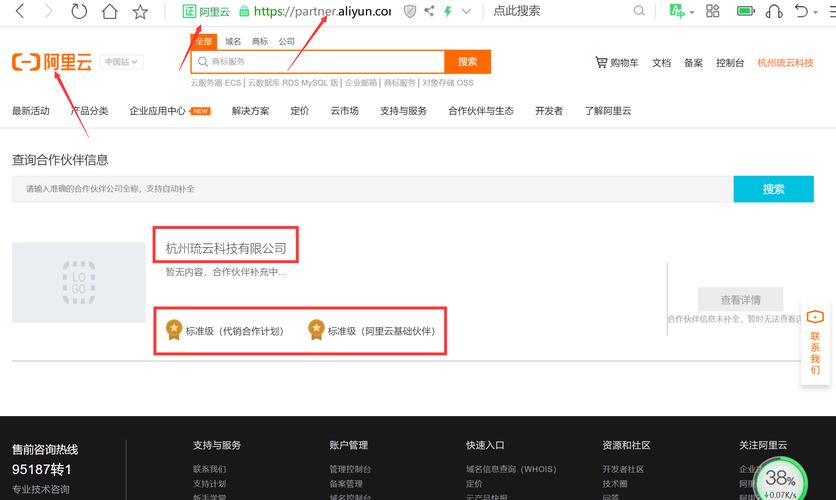Open the 联系我们 floating contact widget
This screenshot has height=500, width=836.
pyautogui.click(x=815, y=343)
